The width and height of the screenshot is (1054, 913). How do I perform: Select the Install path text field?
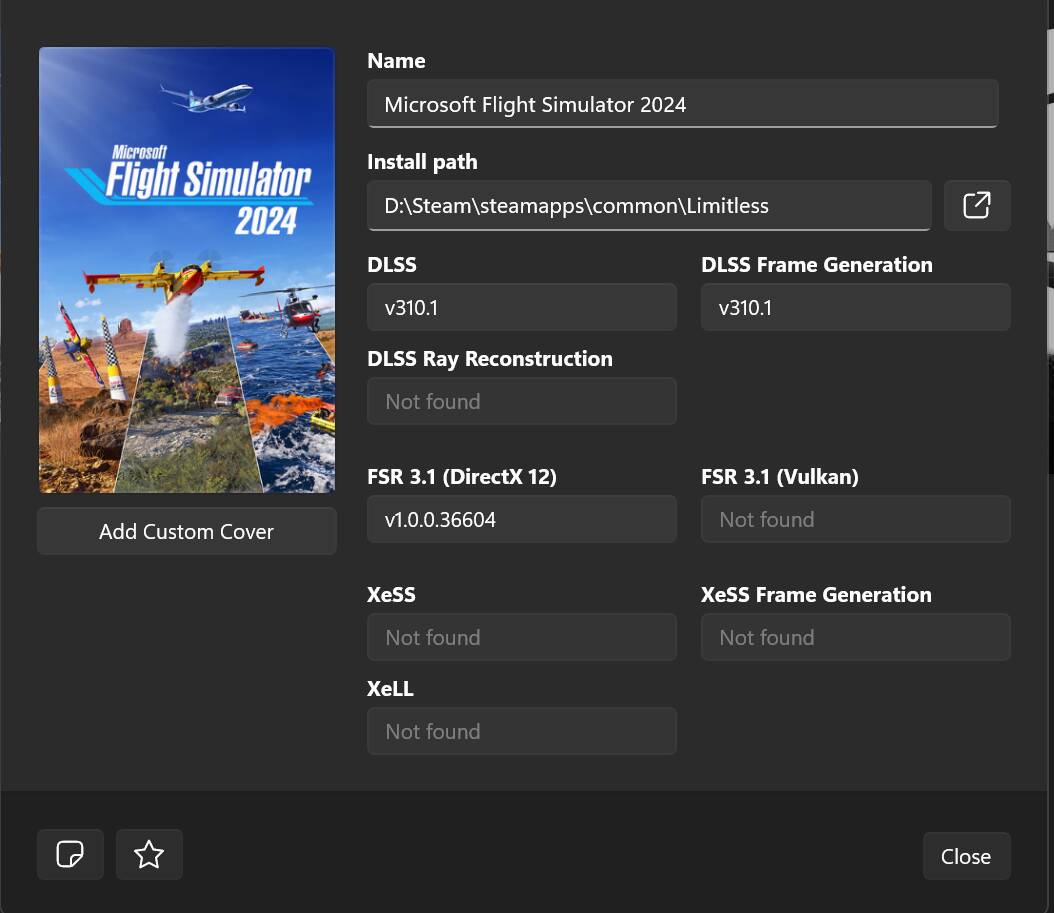pyautogui.click(x=649, y=206)
